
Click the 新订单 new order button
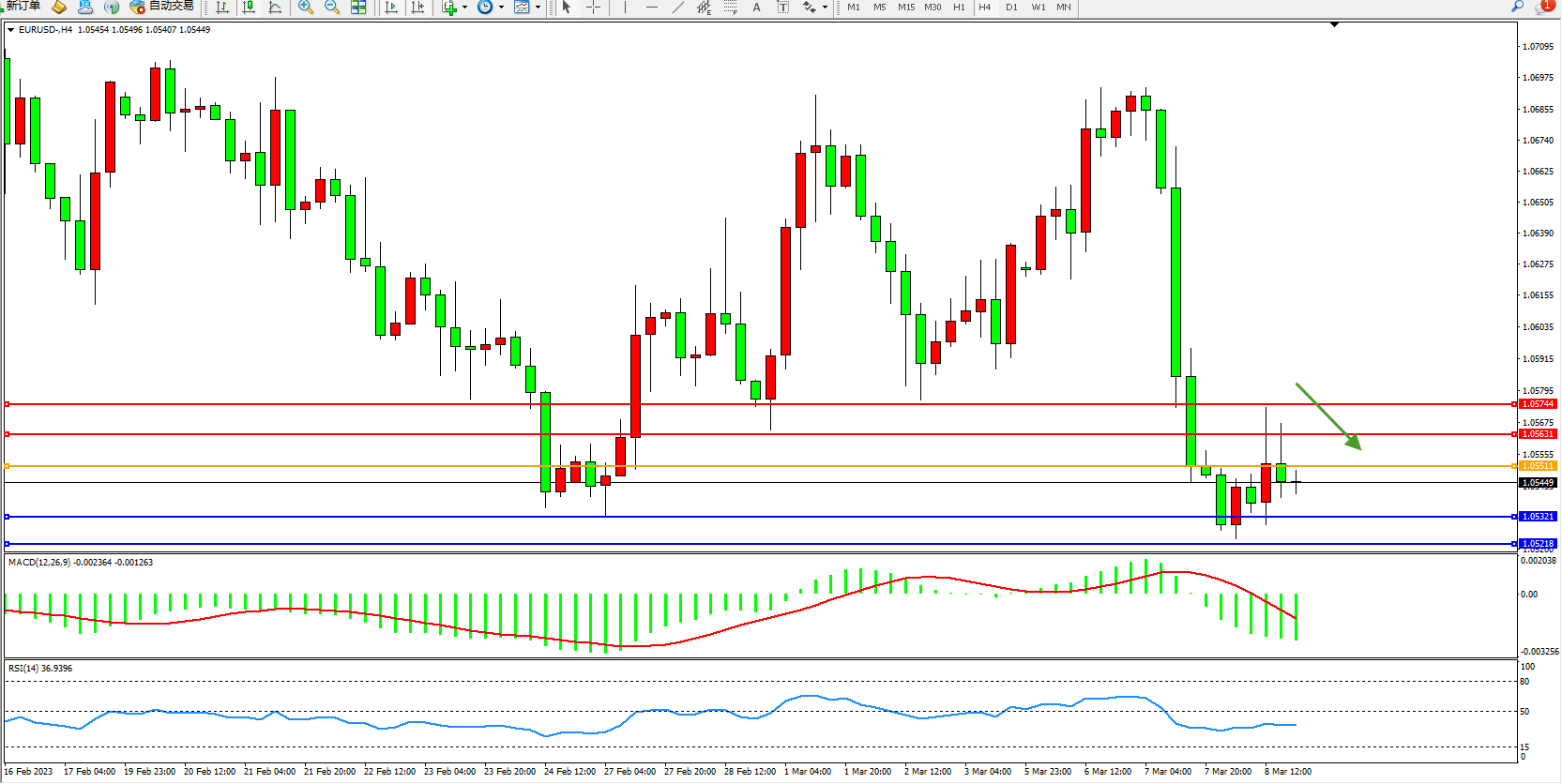click(x=23, y=6)
